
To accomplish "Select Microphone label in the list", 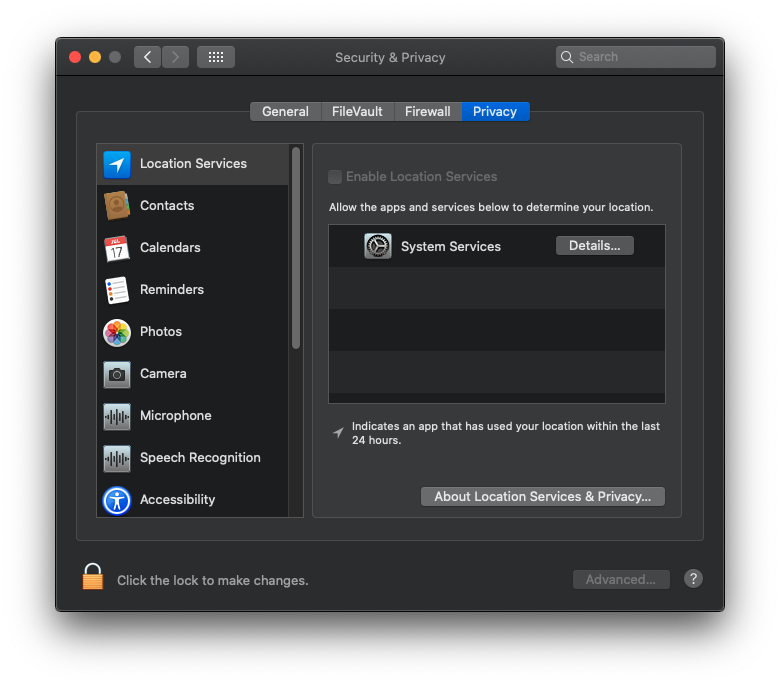I will tap(176, 416).
